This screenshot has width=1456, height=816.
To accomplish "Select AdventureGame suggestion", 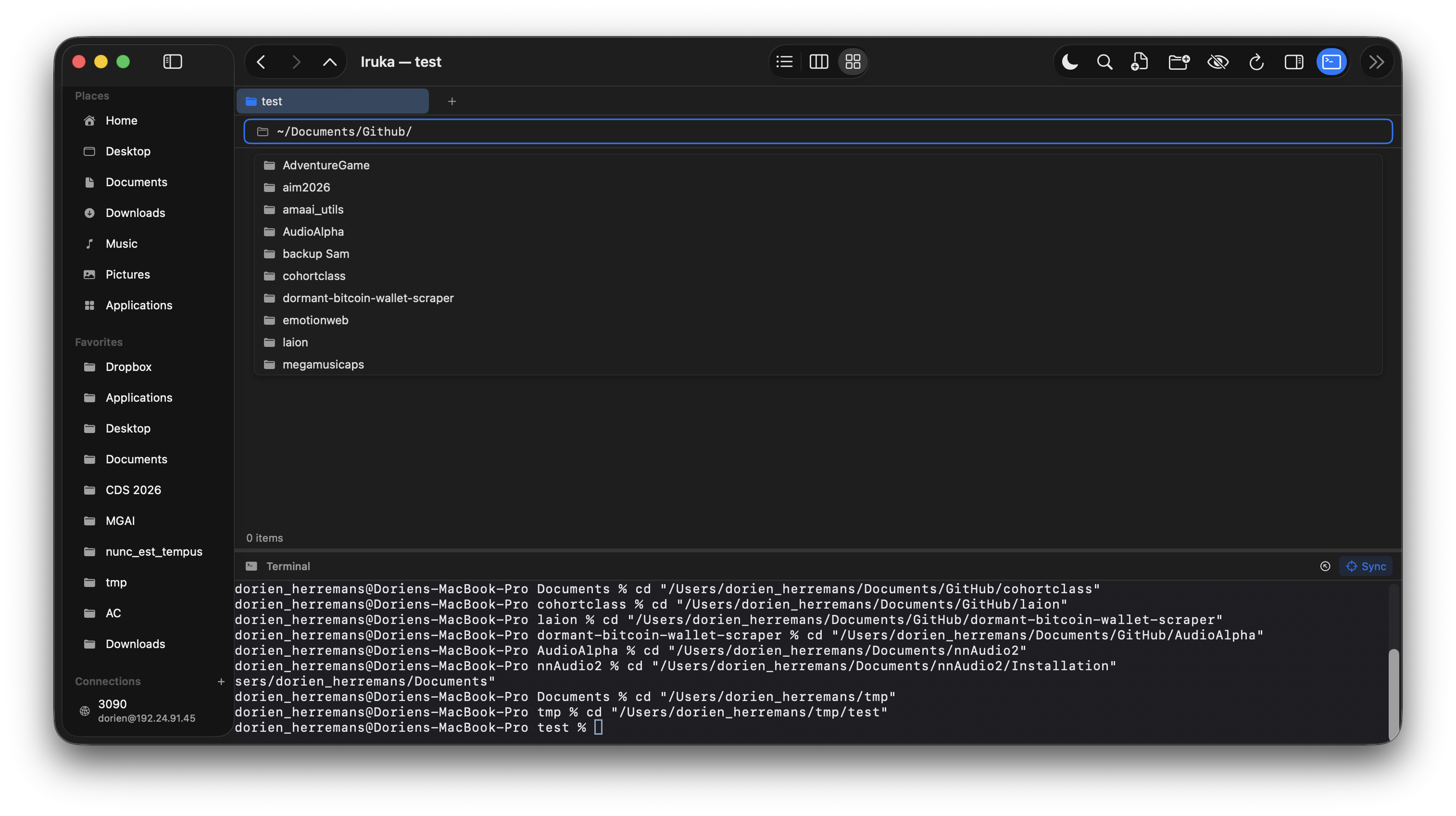I will click(818, 165).
